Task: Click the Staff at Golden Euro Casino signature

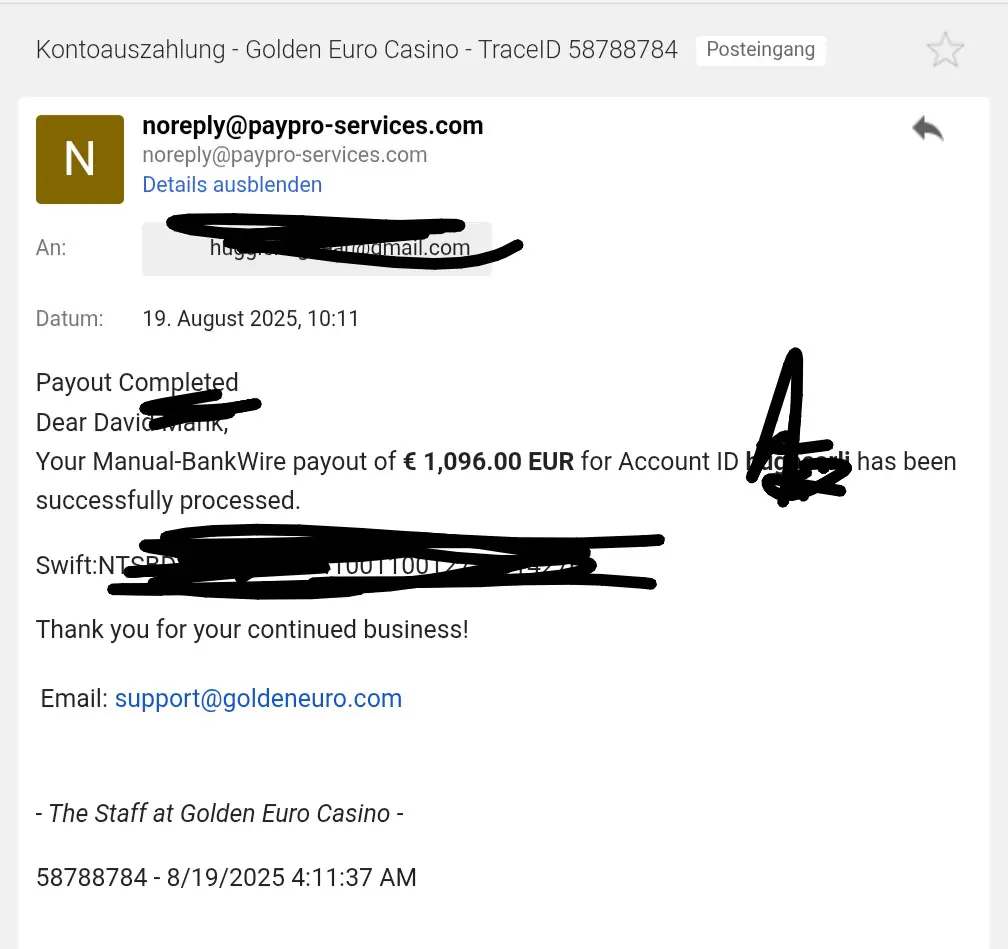Action: [x=219, y=813]
